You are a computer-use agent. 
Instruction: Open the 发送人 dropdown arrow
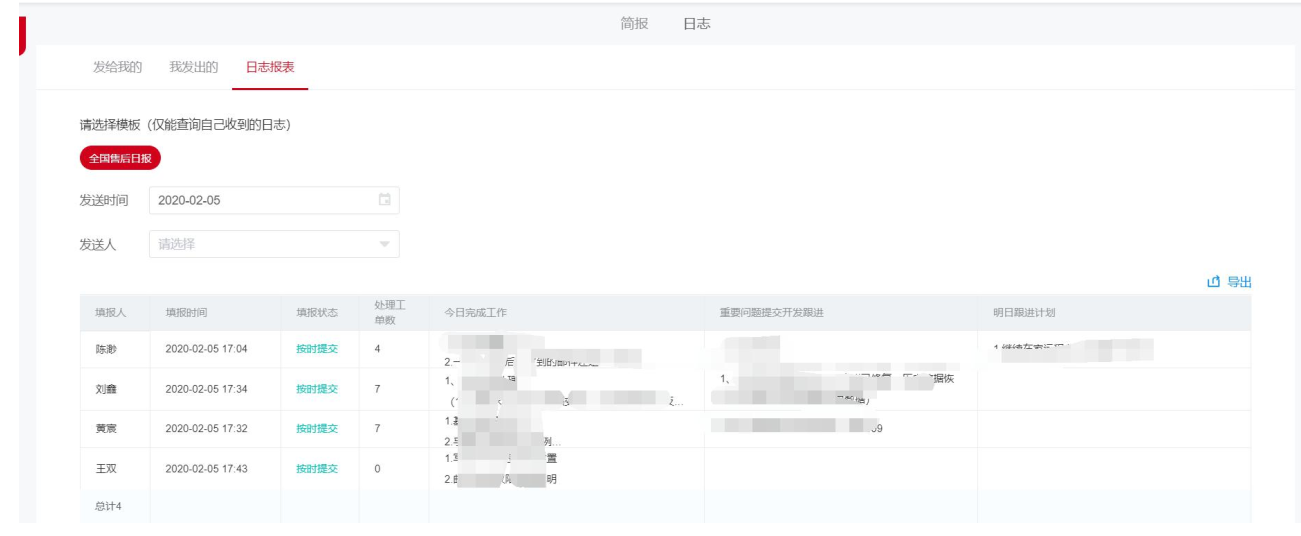click(x=384, y=245)
